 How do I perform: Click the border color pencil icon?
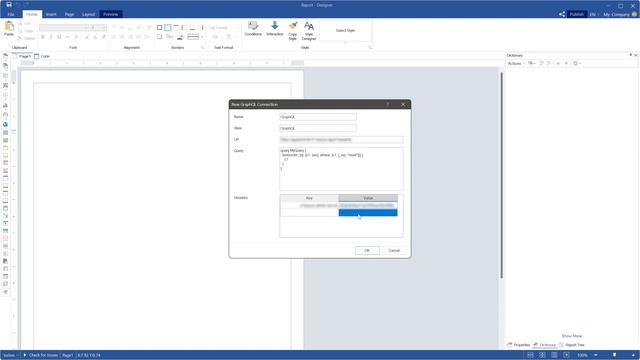pos(180,37)
